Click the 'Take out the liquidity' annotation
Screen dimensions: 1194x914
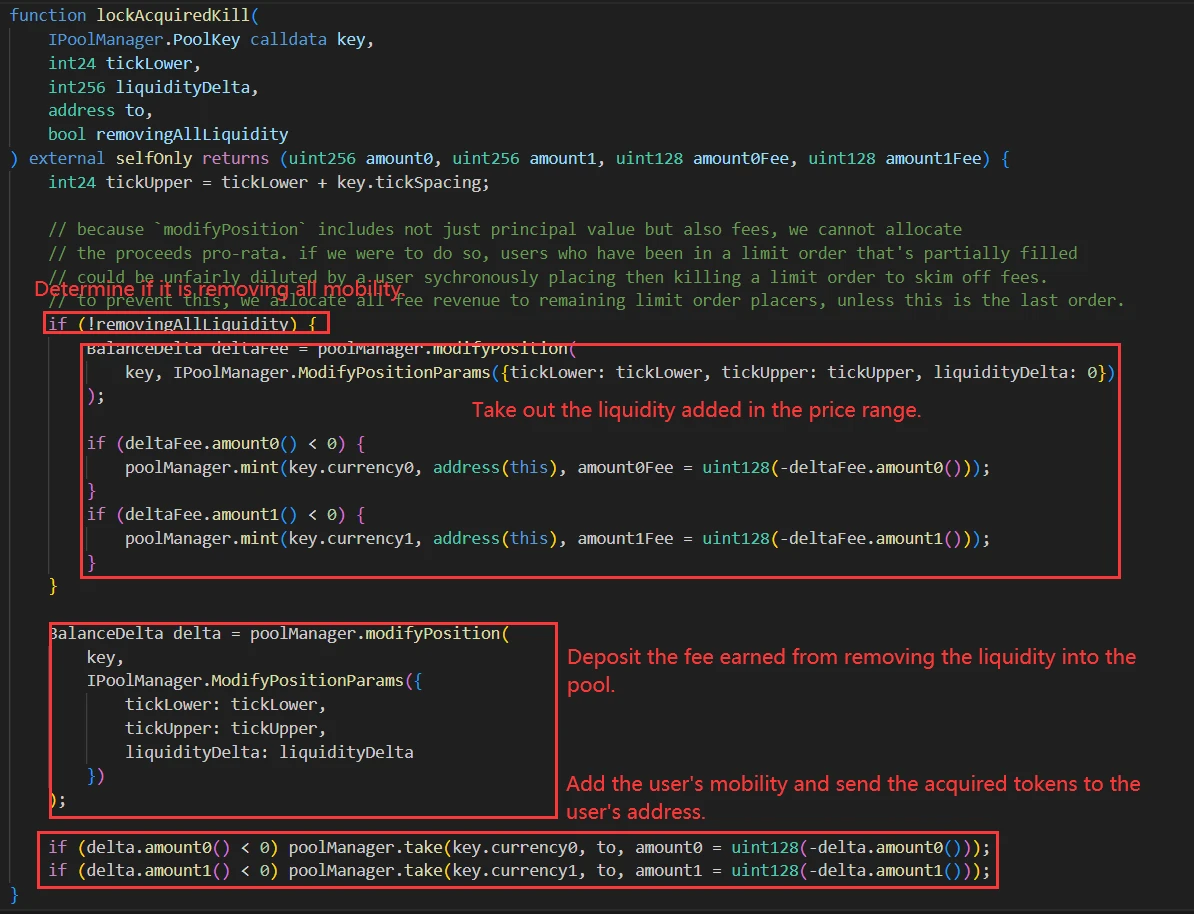coord(695,410)
